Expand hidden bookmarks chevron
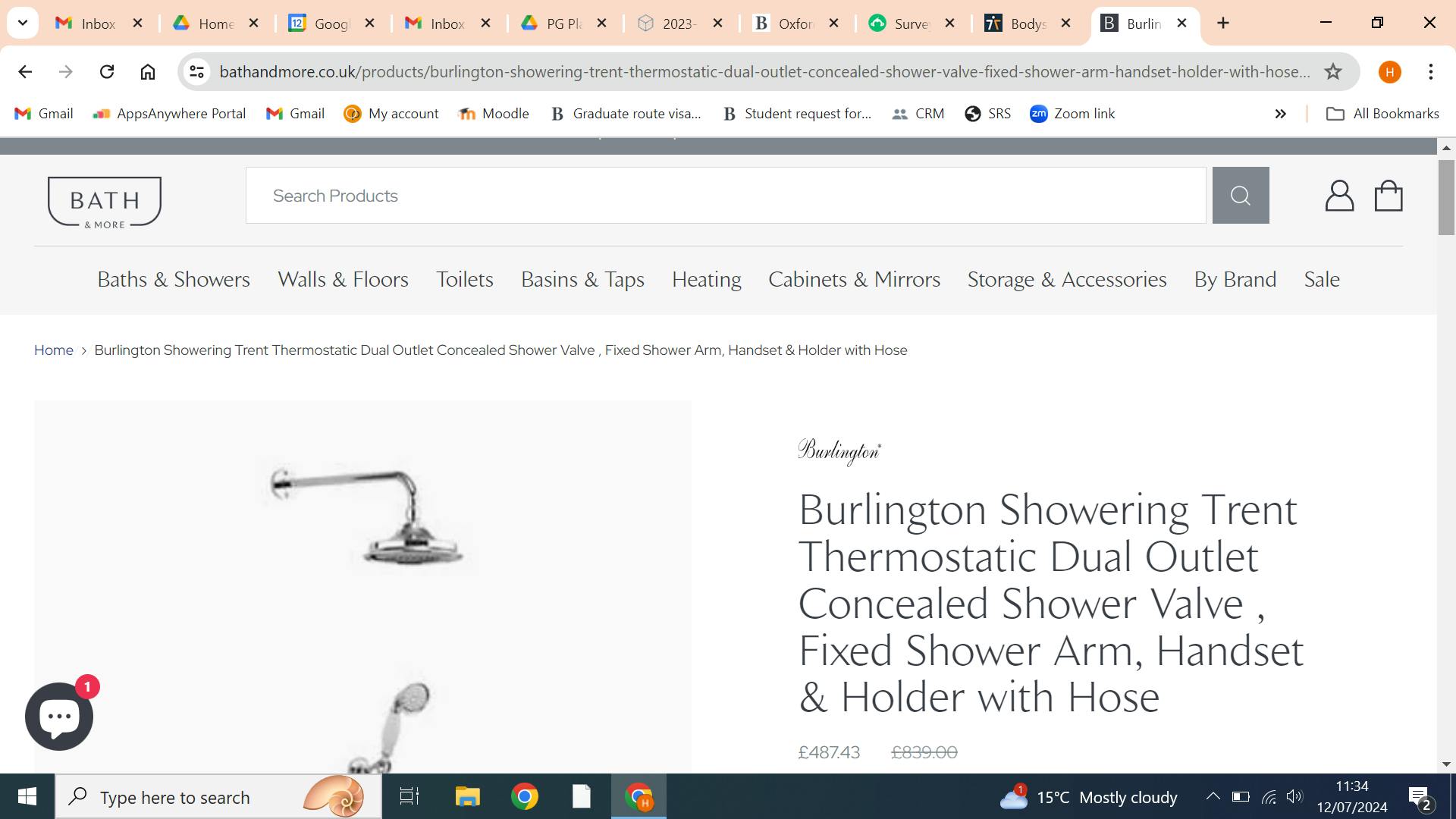 pos(1280,114)
